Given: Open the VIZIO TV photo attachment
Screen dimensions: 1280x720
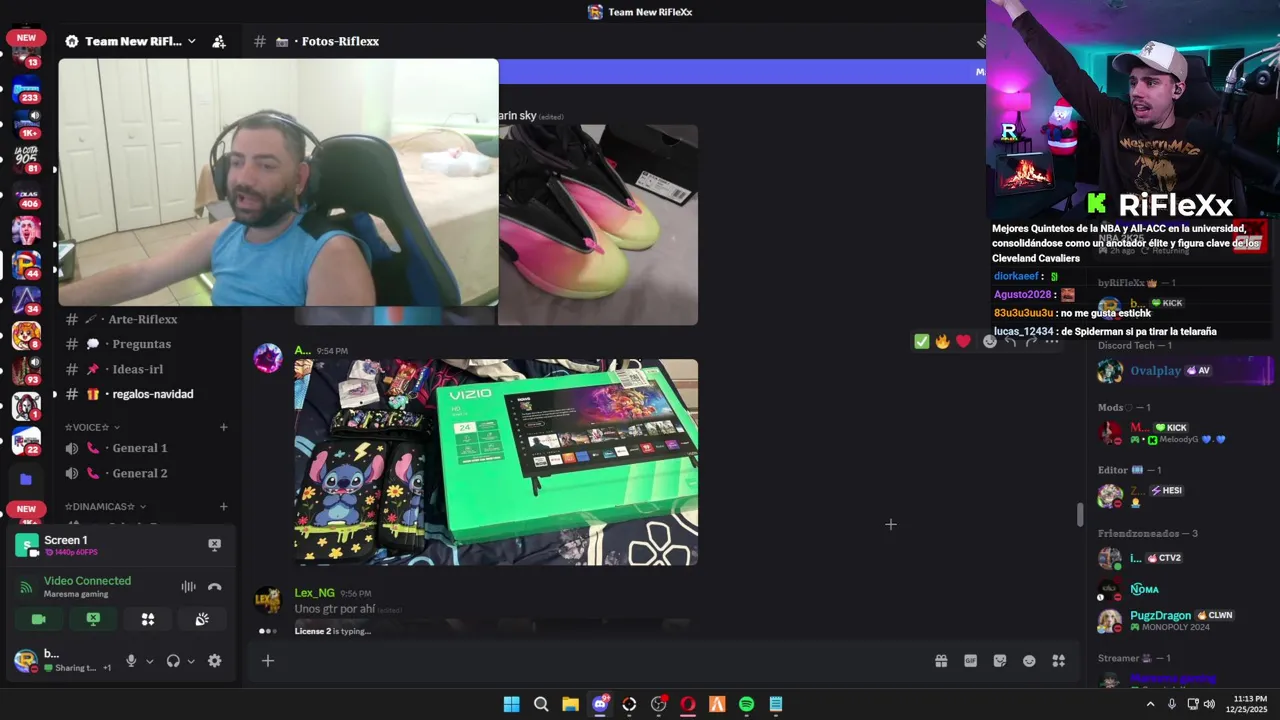Looking at the screenshot, I should tap(496, 462).
